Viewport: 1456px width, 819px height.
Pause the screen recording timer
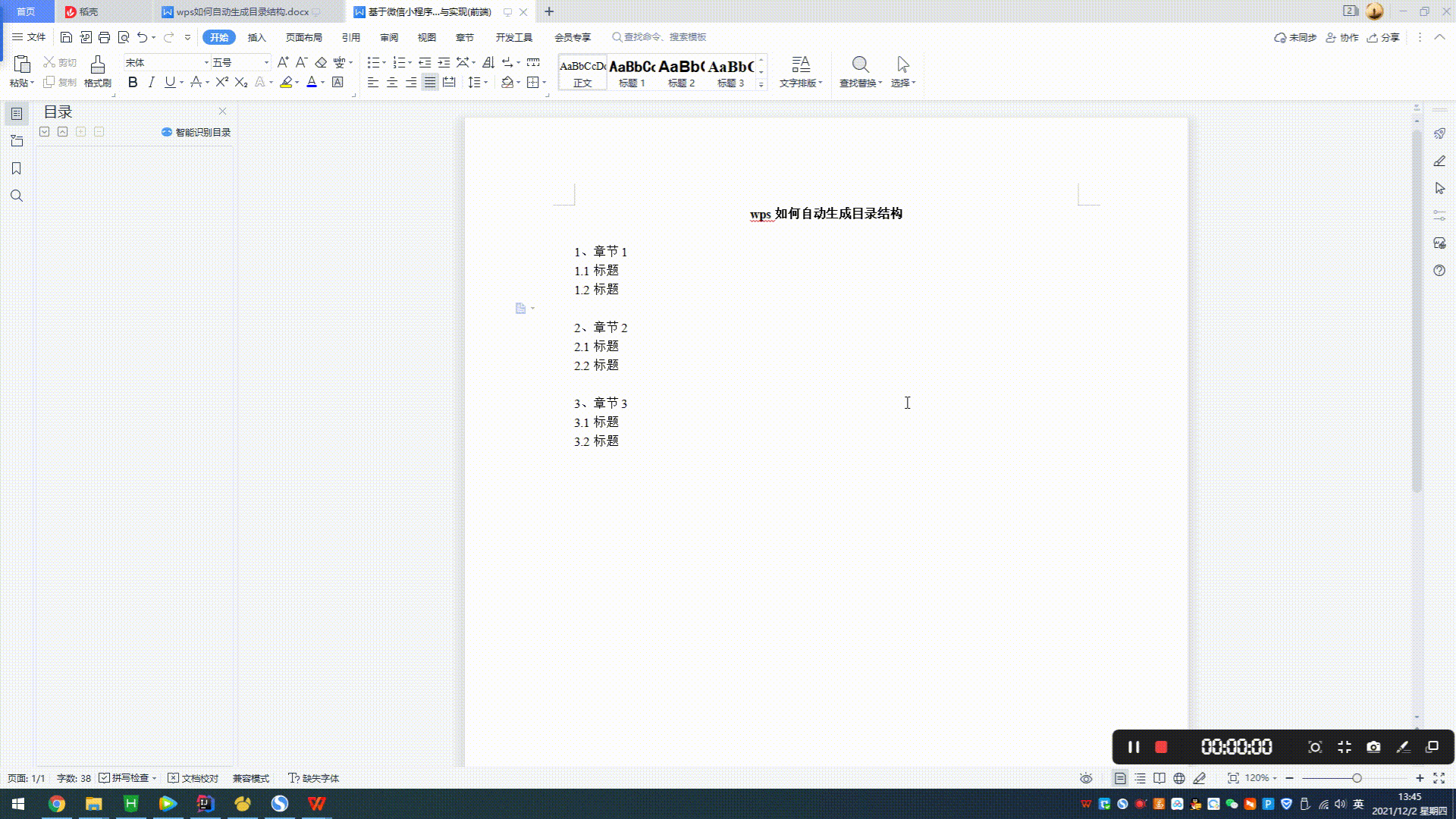[1134, 747]
